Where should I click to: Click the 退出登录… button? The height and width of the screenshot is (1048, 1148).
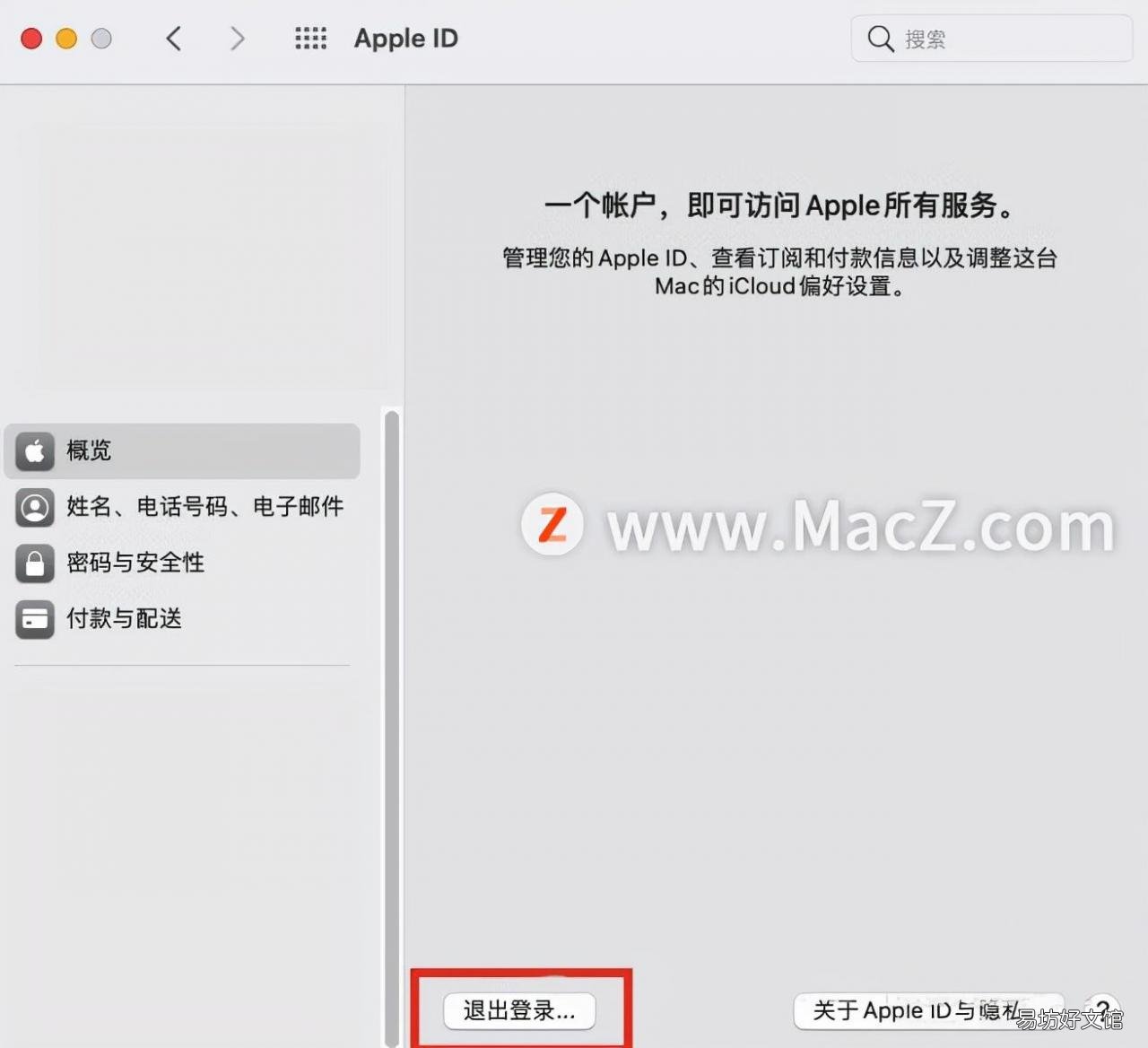coord(519,1011)
